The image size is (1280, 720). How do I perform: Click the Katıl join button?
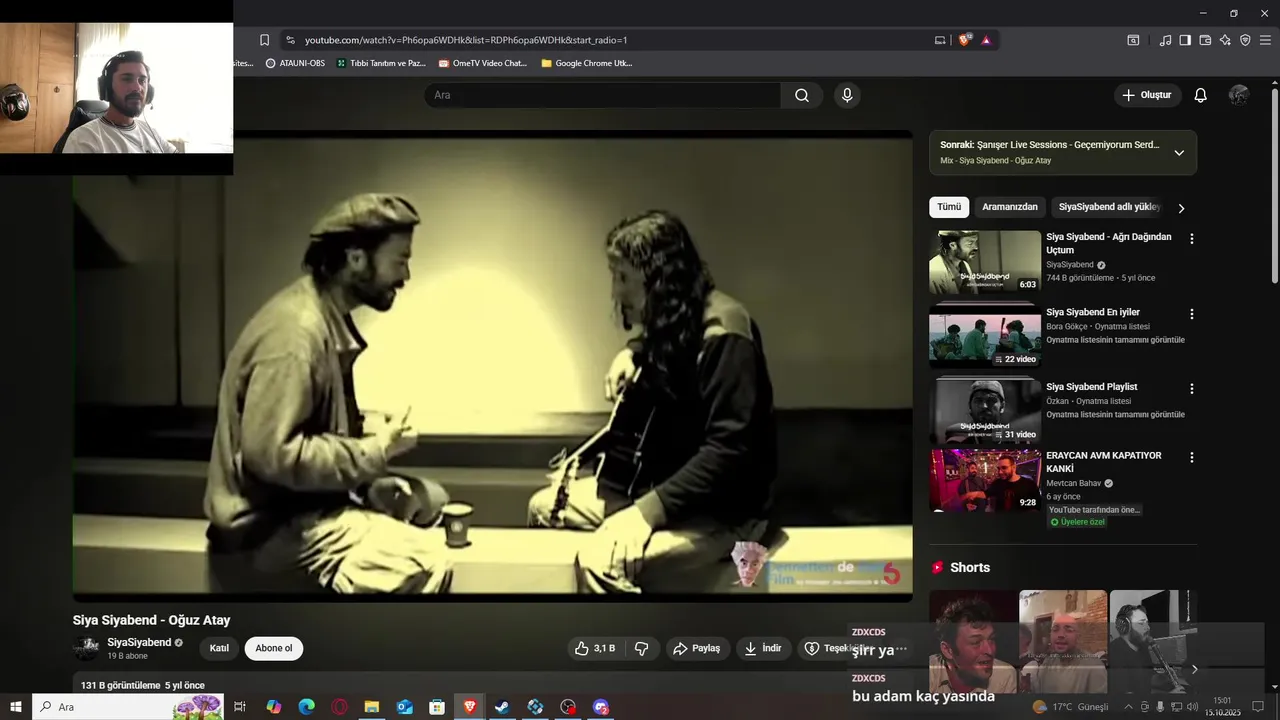click(219, 648)
